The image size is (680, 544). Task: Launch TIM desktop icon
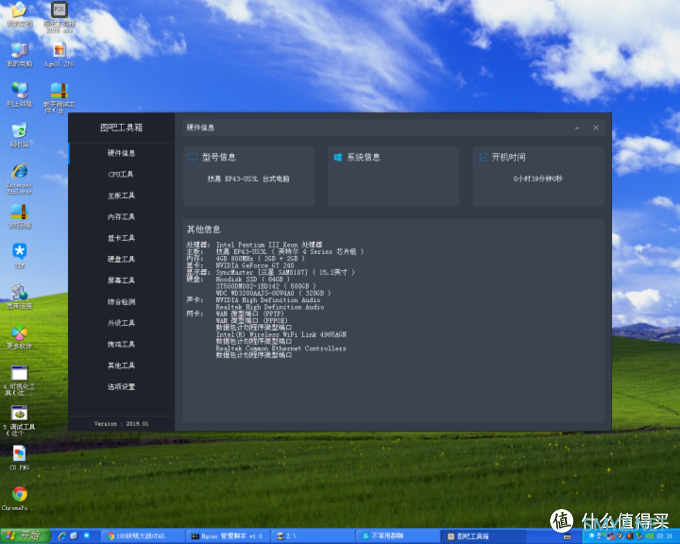pos(20,256)
